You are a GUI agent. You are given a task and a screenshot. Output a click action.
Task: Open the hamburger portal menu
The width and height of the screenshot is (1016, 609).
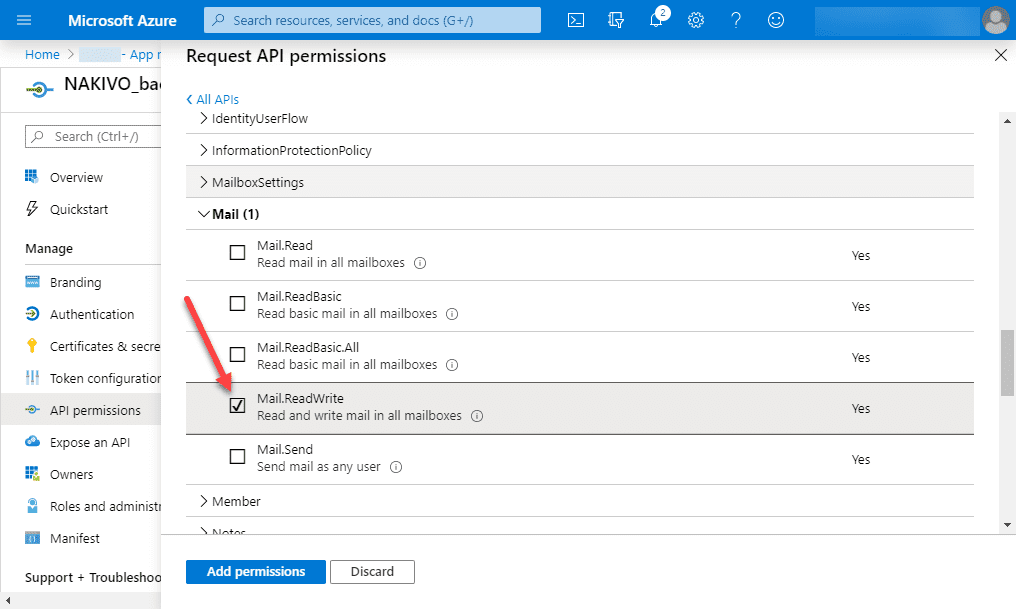25,20
